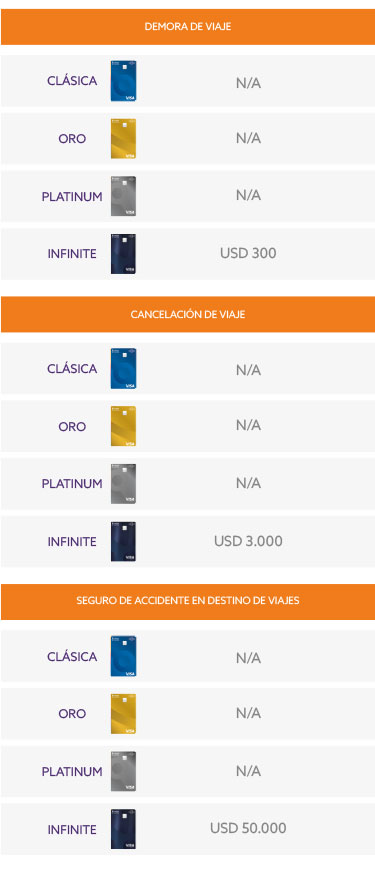Click the dark Infinite card beside USD 300
The width and height of the screenshot is (375, 870).
coord(123,254)
